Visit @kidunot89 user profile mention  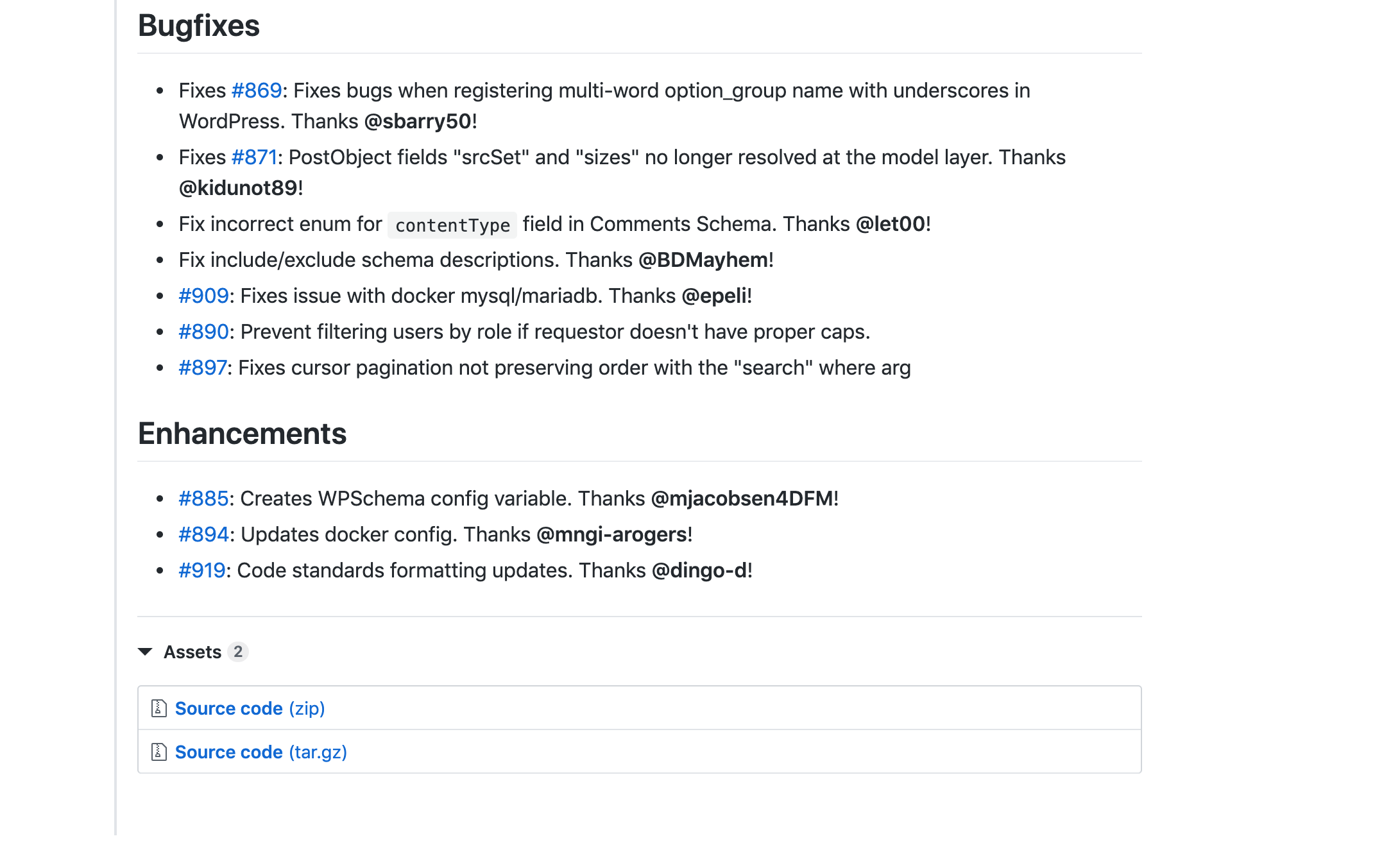click(238, 188)
